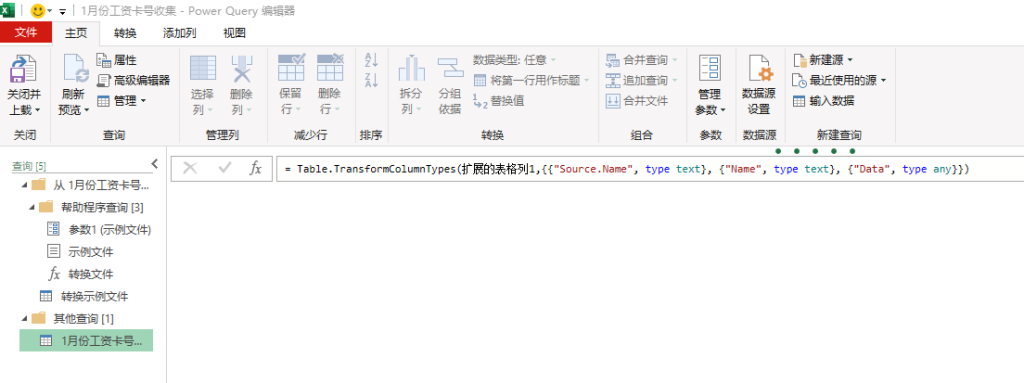Click the Properties (属性) icon
Viewport: 1024px width, 383px height.
coord(104,61)
